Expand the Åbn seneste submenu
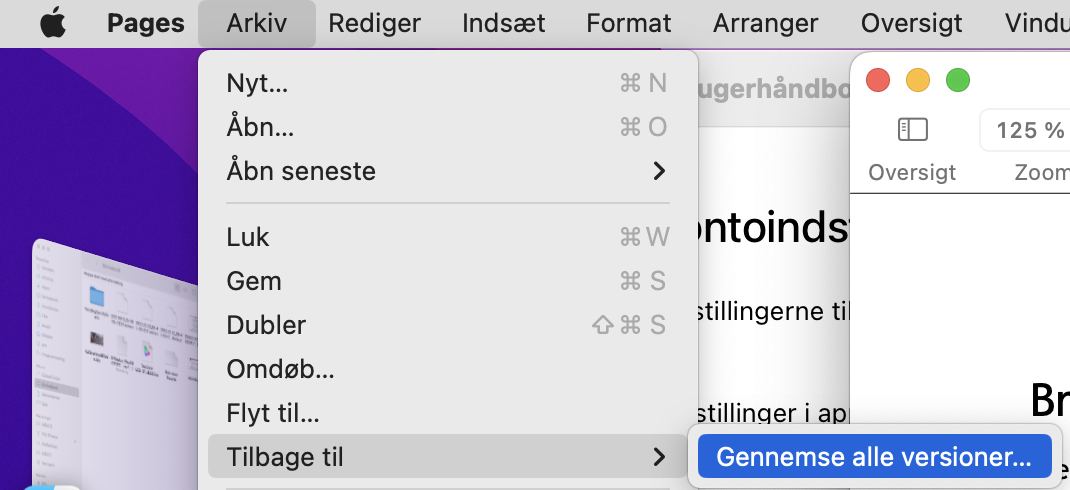This screenshot has width=1070, height=490. pyautogui.click(x=658, y=171)
